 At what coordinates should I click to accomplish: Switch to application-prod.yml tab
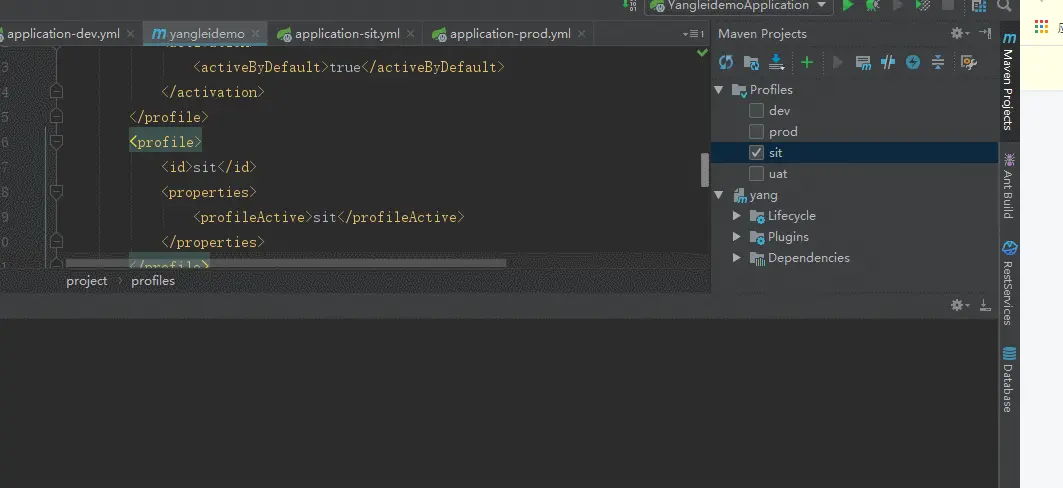coord(508,33)
